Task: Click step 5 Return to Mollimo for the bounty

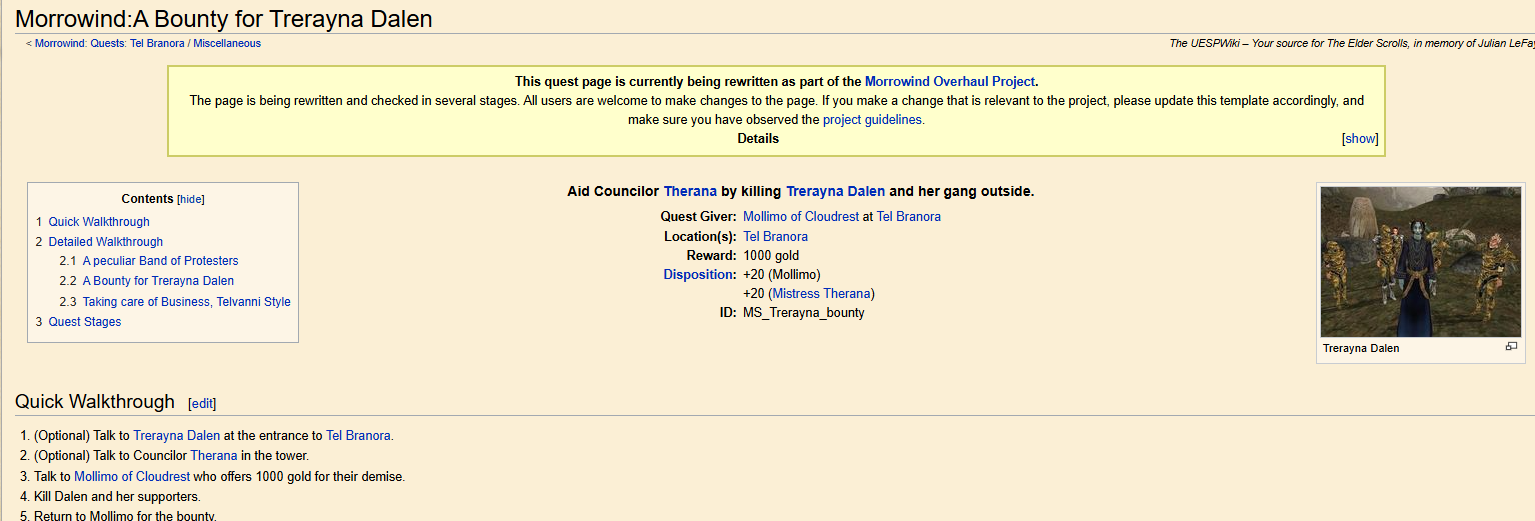Action: pyautogui.click(x=125, y=516)
